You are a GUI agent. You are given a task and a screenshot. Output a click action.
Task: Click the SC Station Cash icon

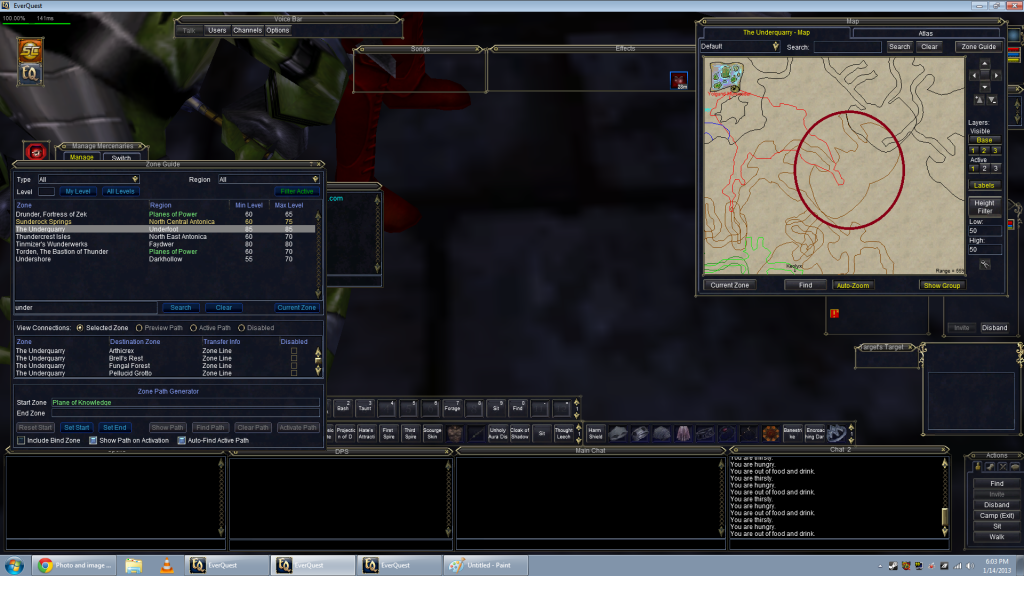point(30,50)
